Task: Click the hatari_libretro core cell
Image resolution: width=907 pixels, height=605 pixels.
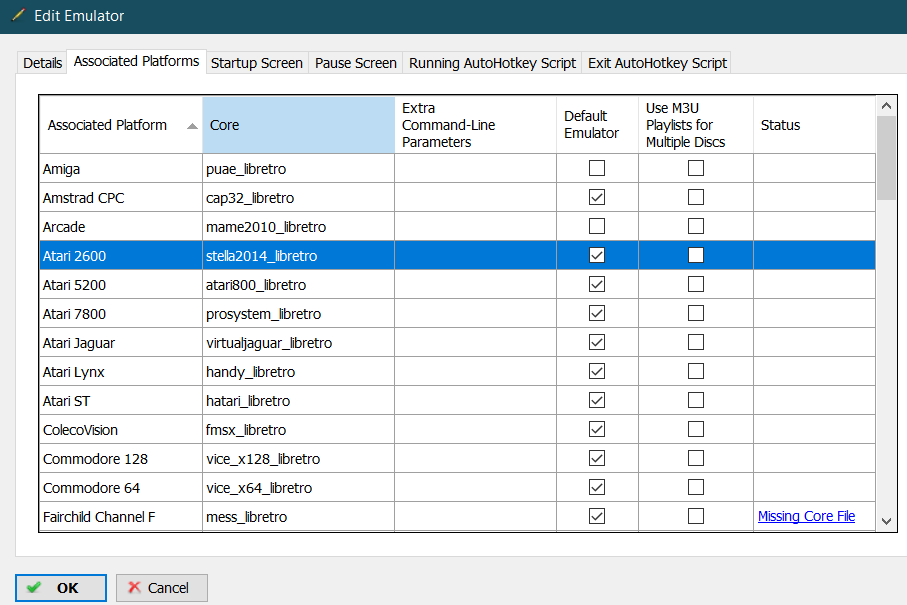Action: point(298,400)
